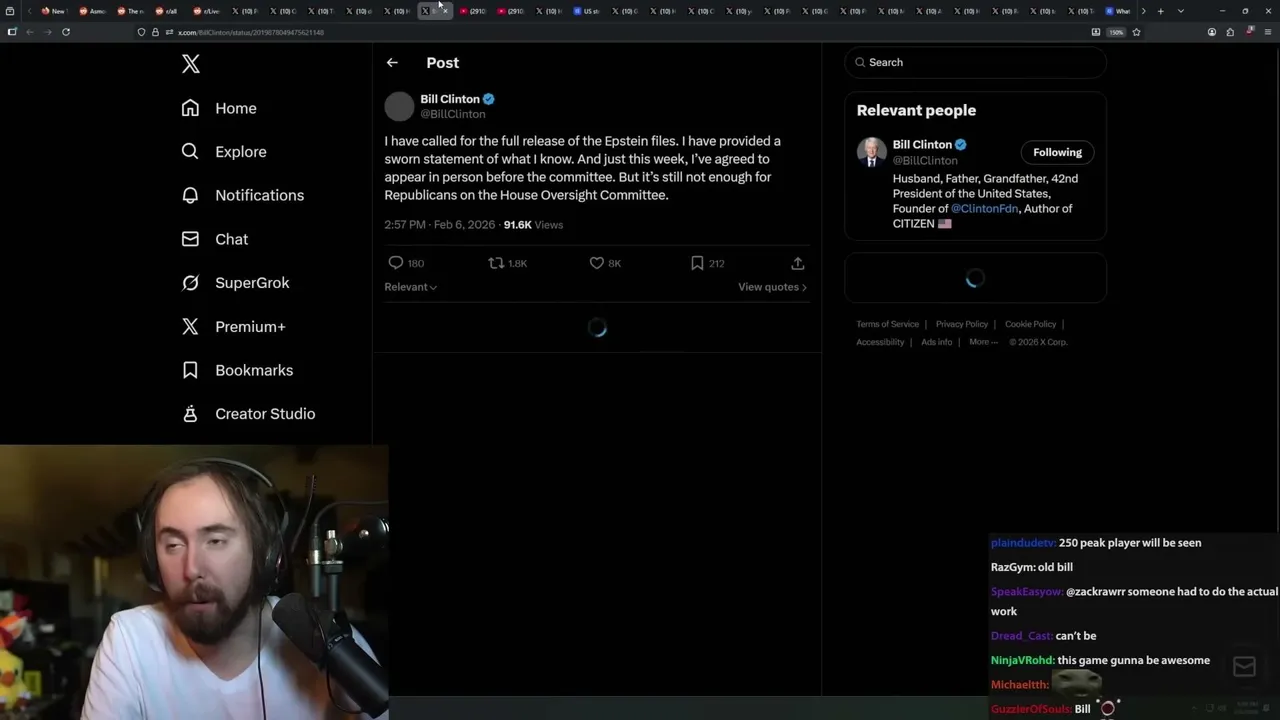Click the floating messages envelope button
The width and height of the screenshot is (1280, 720).
click(x=1244, y=667)
